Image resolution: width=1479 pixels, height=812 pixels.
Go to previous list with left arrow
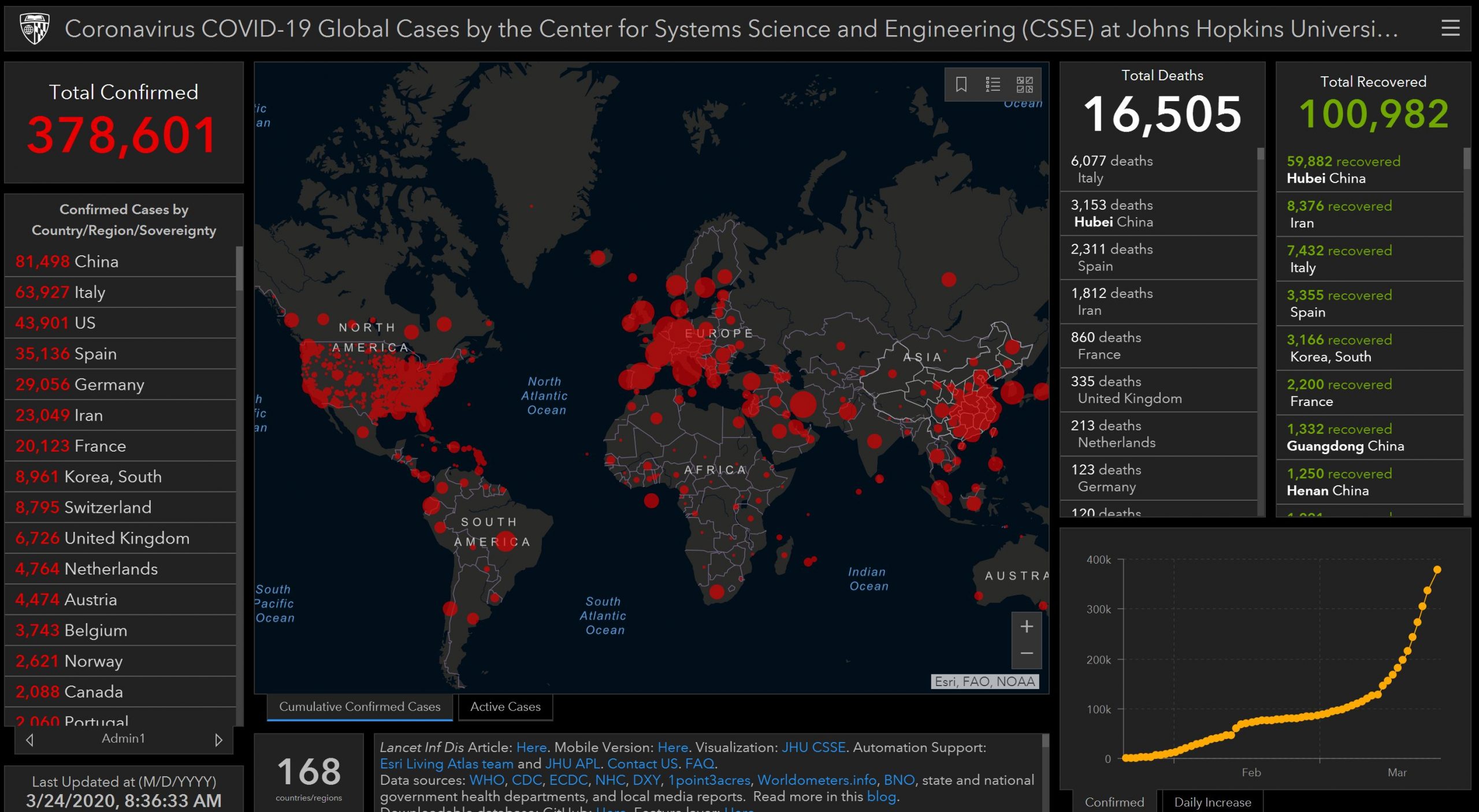(x=30, y=739)
